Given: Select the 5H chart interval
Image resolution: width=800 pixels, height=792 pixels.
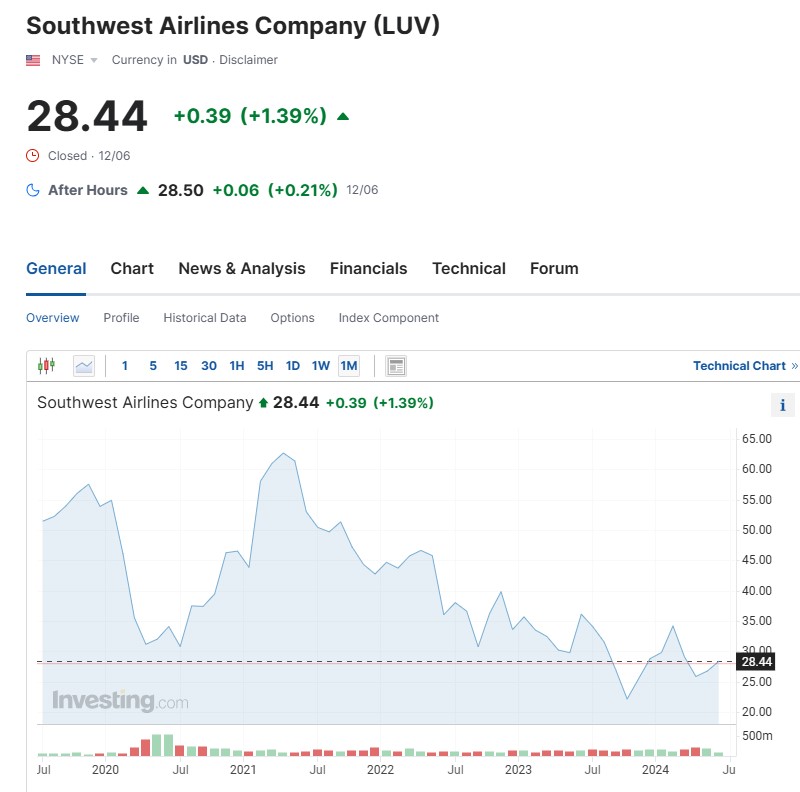Looking at the screenshot, I should coord(265,366).
